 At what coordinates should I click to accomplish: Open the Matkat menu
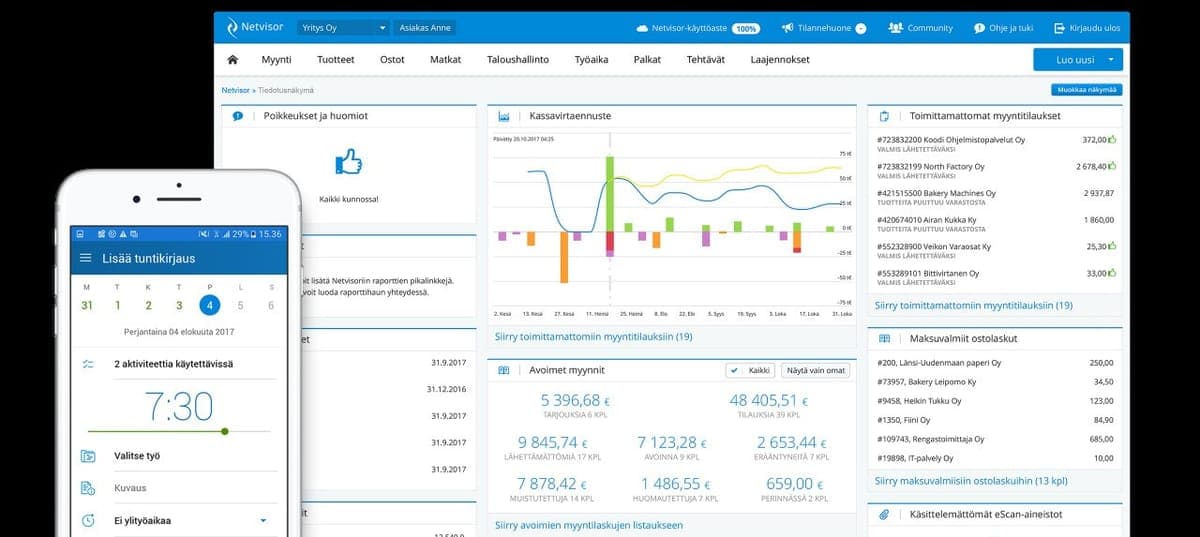coord(446,60)
